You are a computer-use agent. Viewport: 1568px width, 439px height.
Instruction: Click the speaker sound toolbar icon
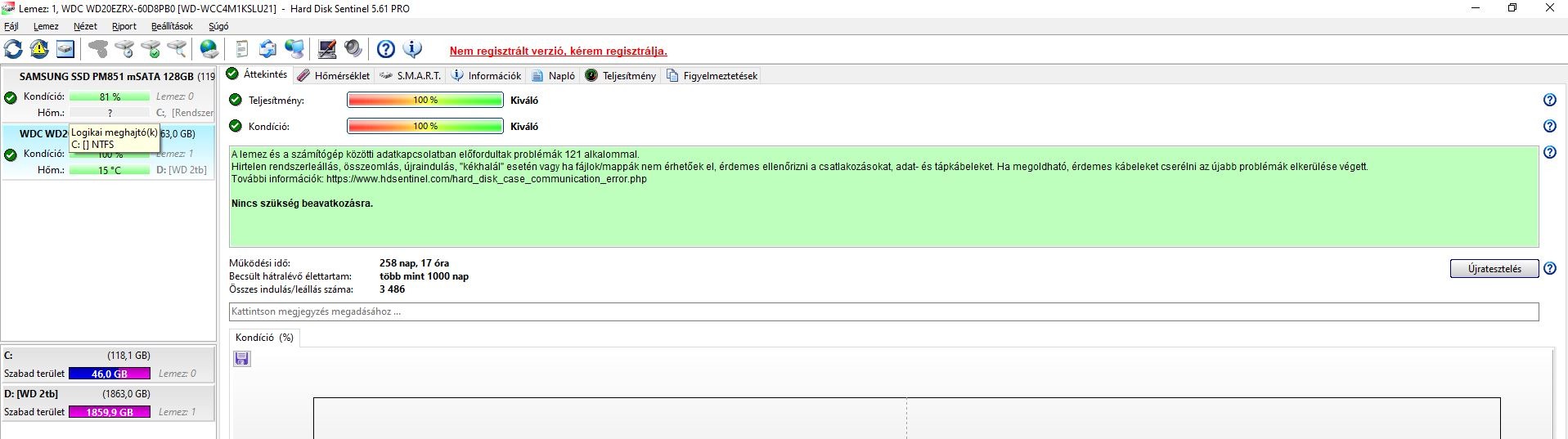pyautogui.click(x=353, y=49)
